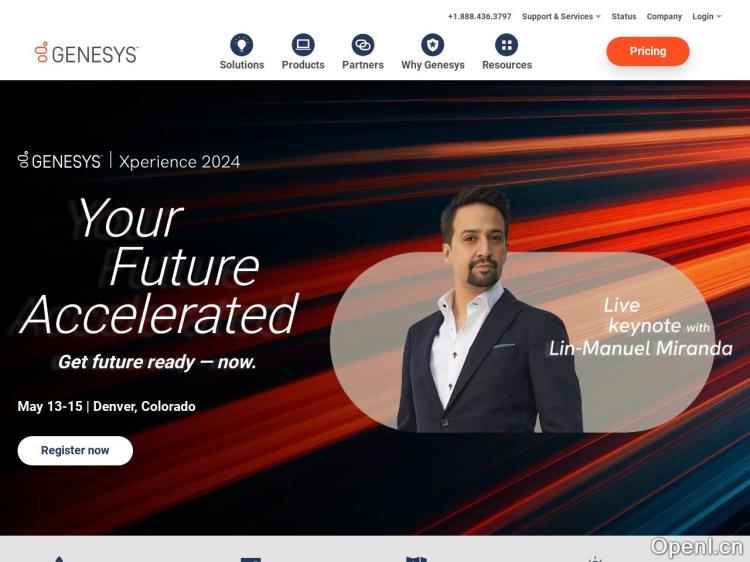This screenshot has width=750, height=562.
Task: Open the Company link in top bar
Action: click(664, 16)
